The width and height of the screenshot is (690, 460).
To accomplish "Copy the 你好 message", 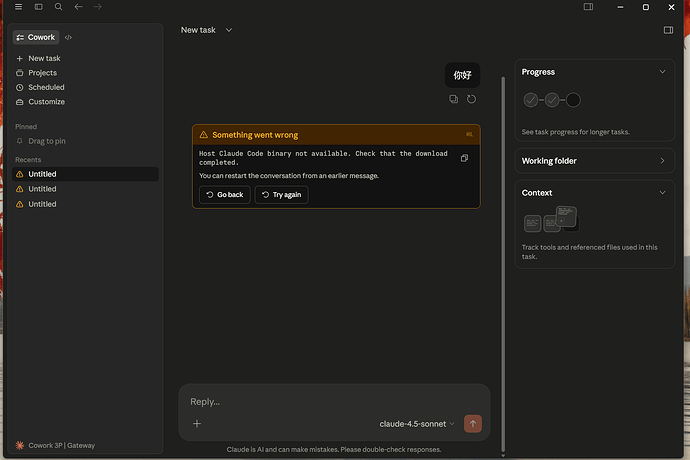I will [453, 99].
